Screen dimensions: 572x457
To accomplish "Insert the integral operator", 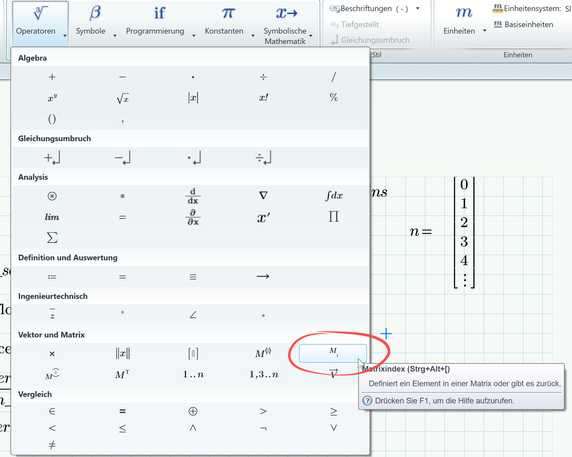I will [334, 196].
